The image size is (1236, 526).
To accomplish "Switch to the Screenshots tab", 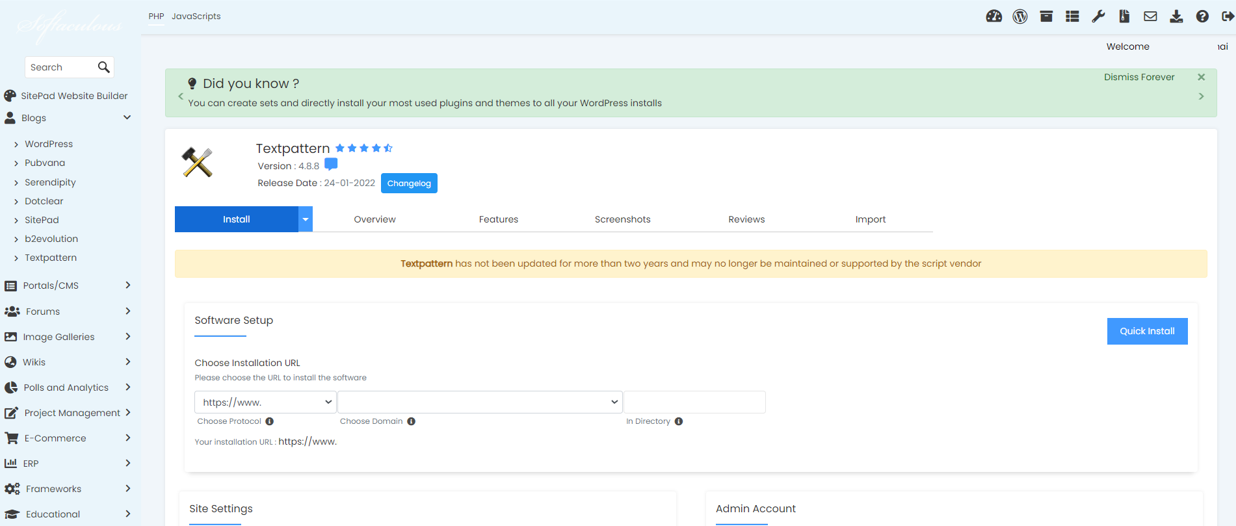I will coord(622,219).
